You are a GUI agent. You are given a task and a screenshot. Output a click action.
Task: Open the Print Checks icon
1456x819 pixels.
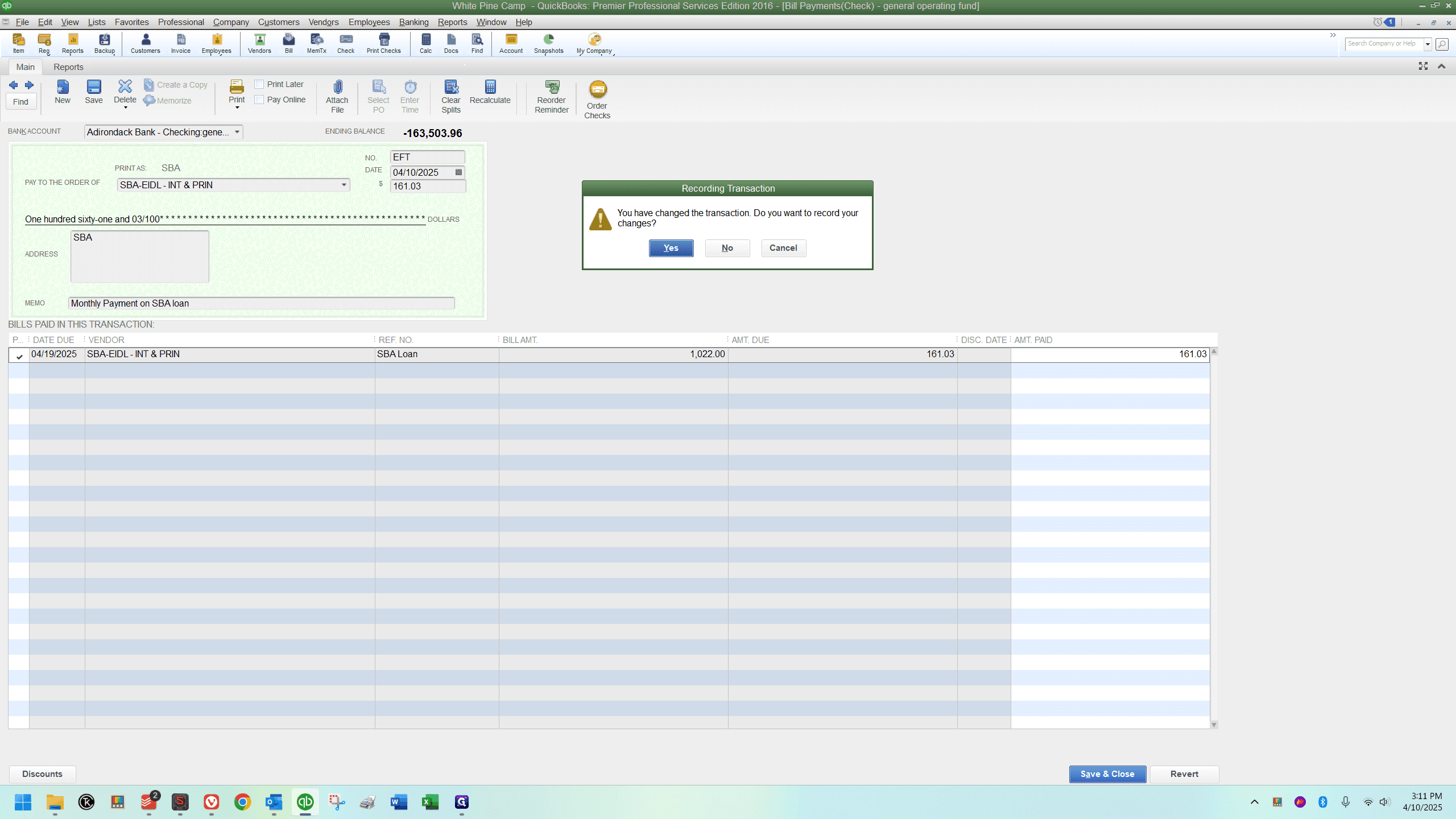384,43
